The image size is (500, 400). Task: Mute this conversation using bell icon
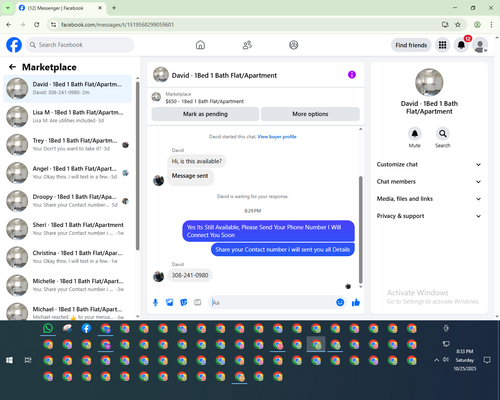coord(414,134)
